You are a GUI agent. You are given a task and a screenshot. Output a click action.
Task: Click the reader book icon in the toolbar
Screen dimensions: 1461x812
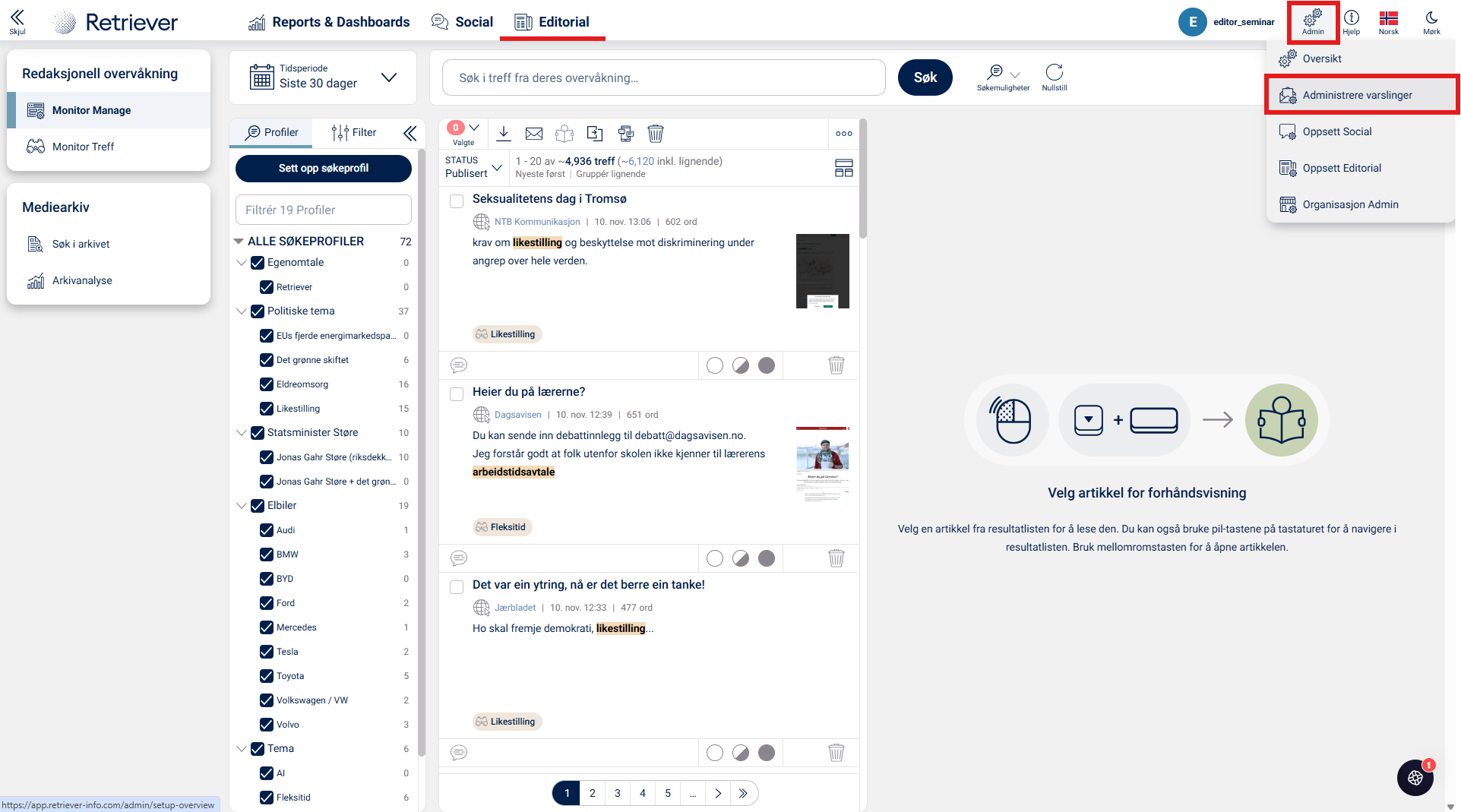[564, 134]
